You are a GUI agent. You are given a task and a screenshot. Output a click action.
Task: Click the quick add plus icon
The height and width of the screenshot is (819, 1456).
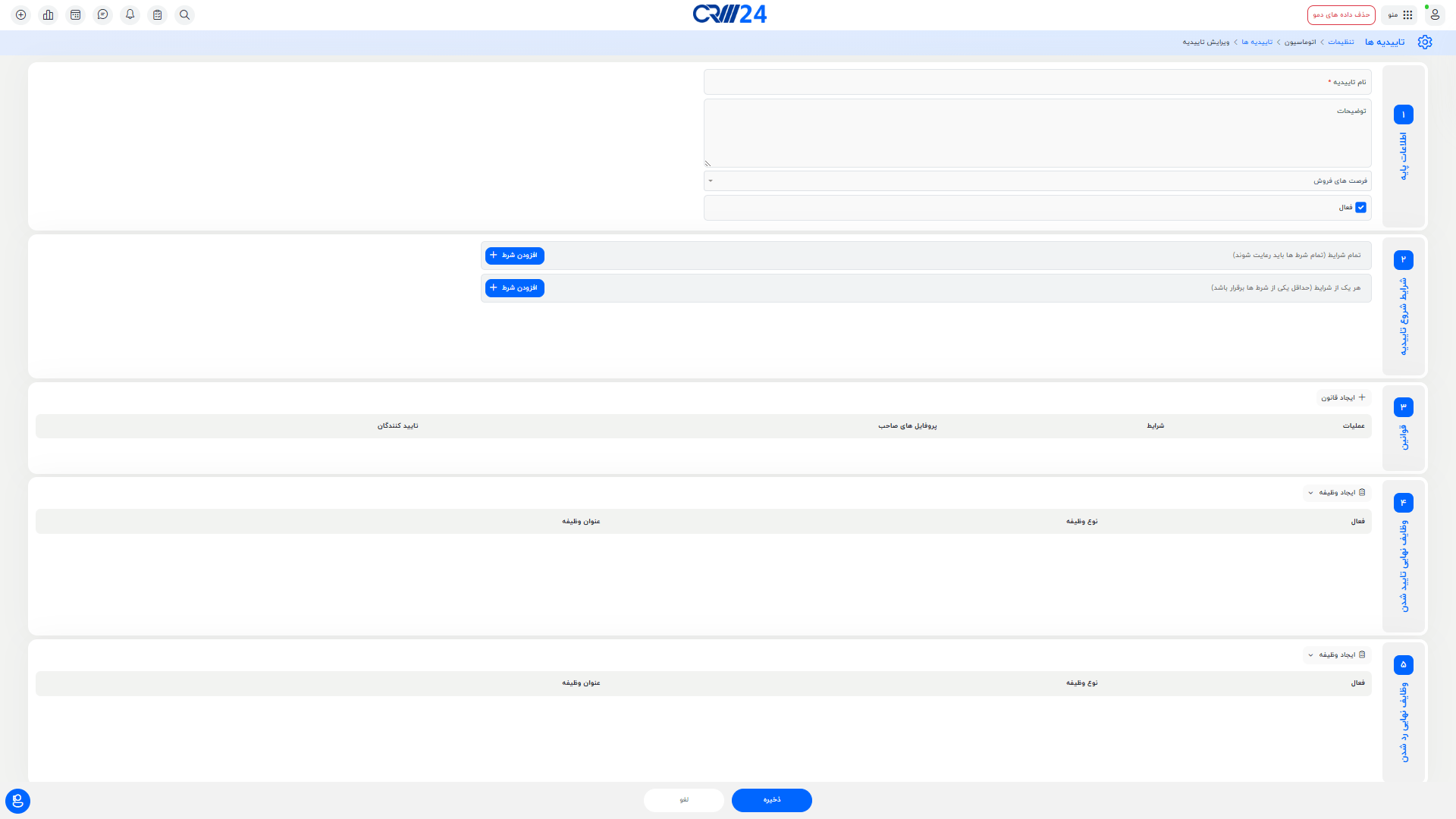coord(21,14)
